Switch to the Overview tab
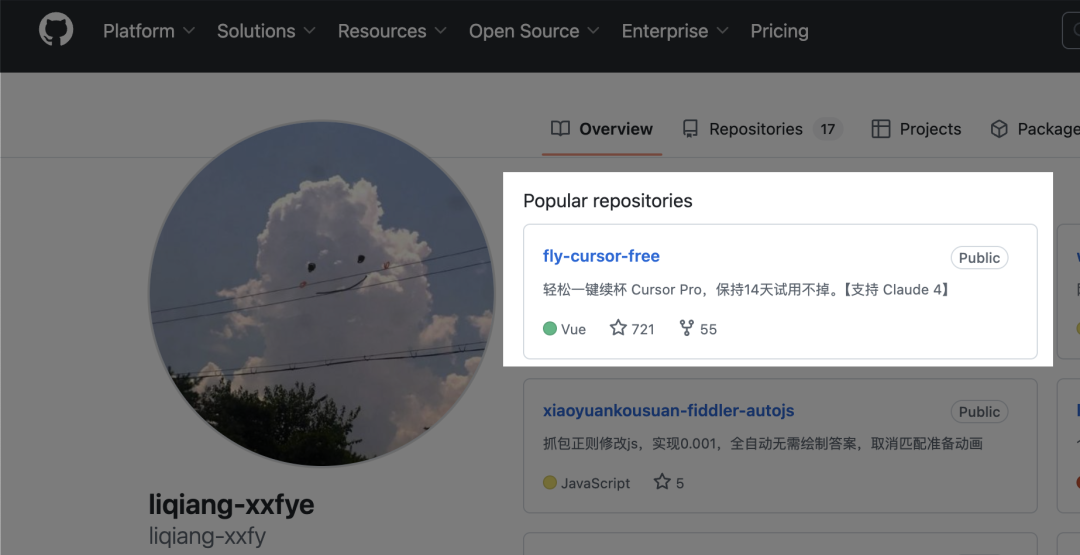This screenshot has width=1080, height=555. click(x=615, y=129)
